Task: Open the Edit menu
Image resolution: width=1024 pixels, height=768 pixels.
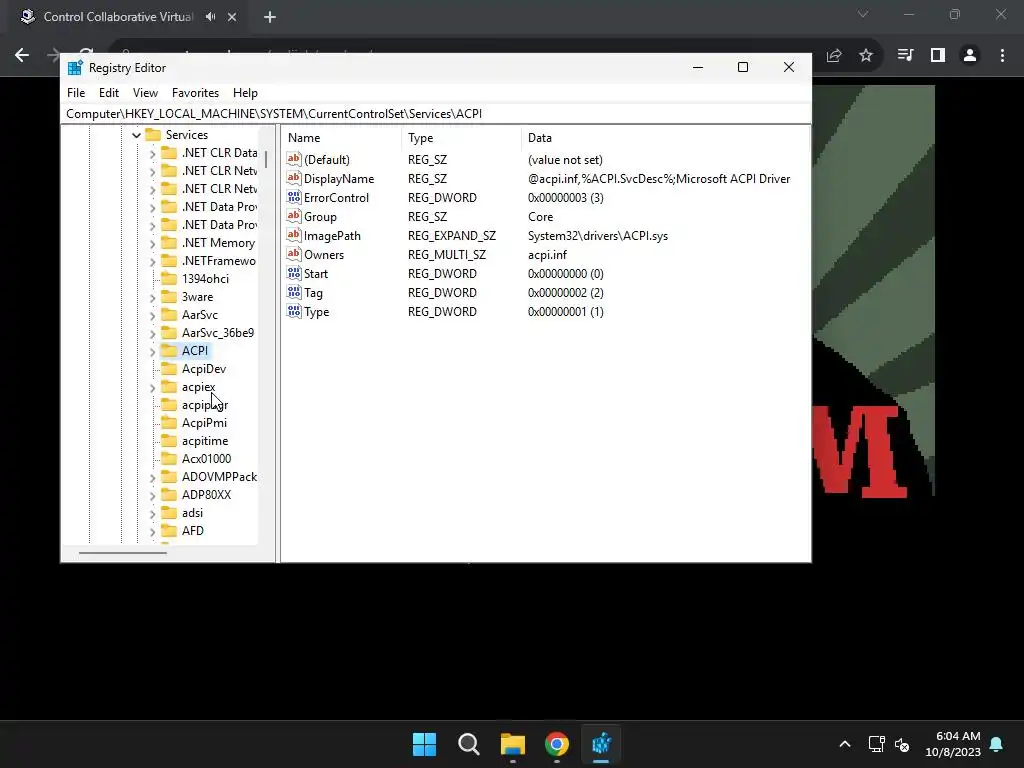Action: (x=108, y=93)
